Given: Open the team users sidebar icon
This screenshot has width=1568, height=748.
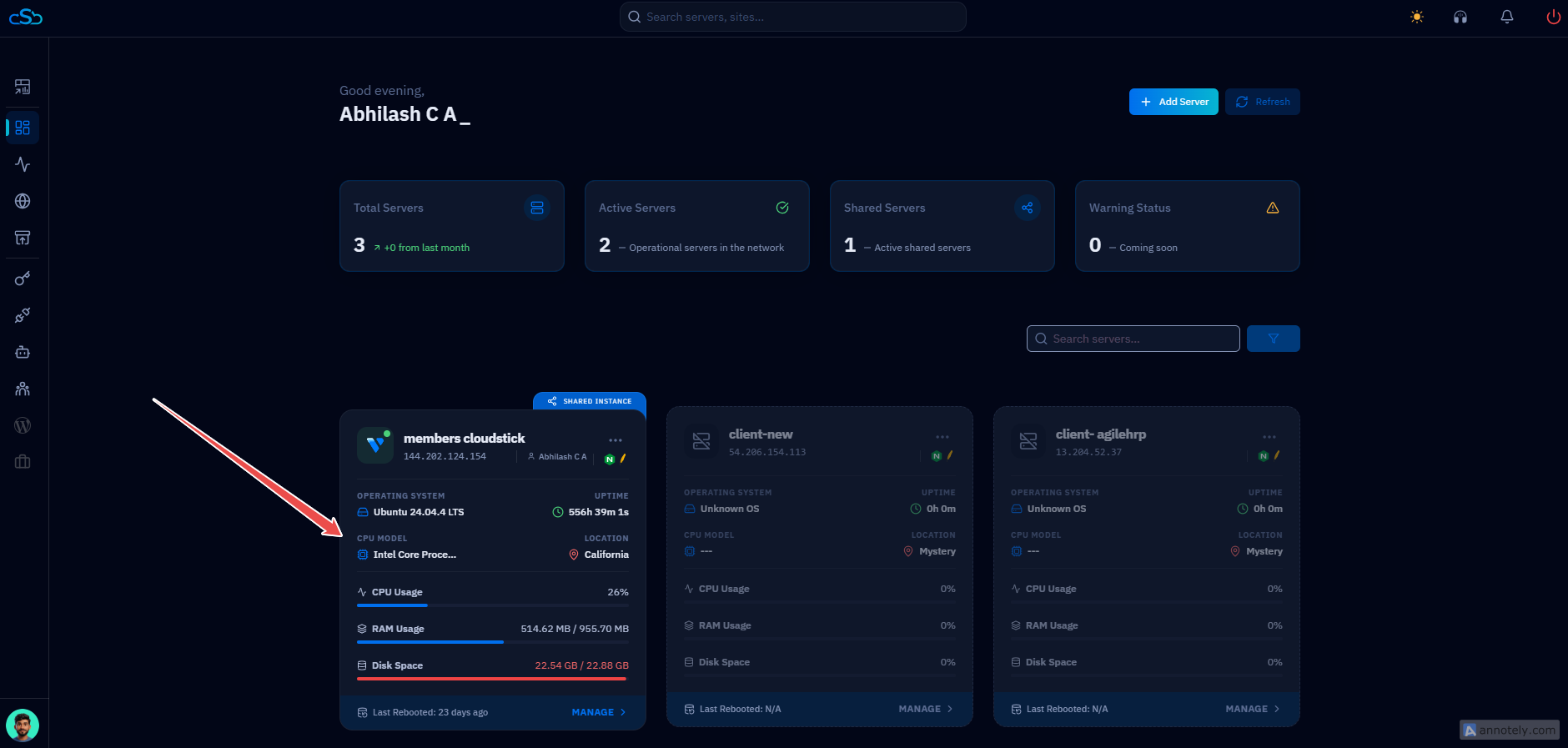Looking at the screenshot, I should [x=23, y=389].
